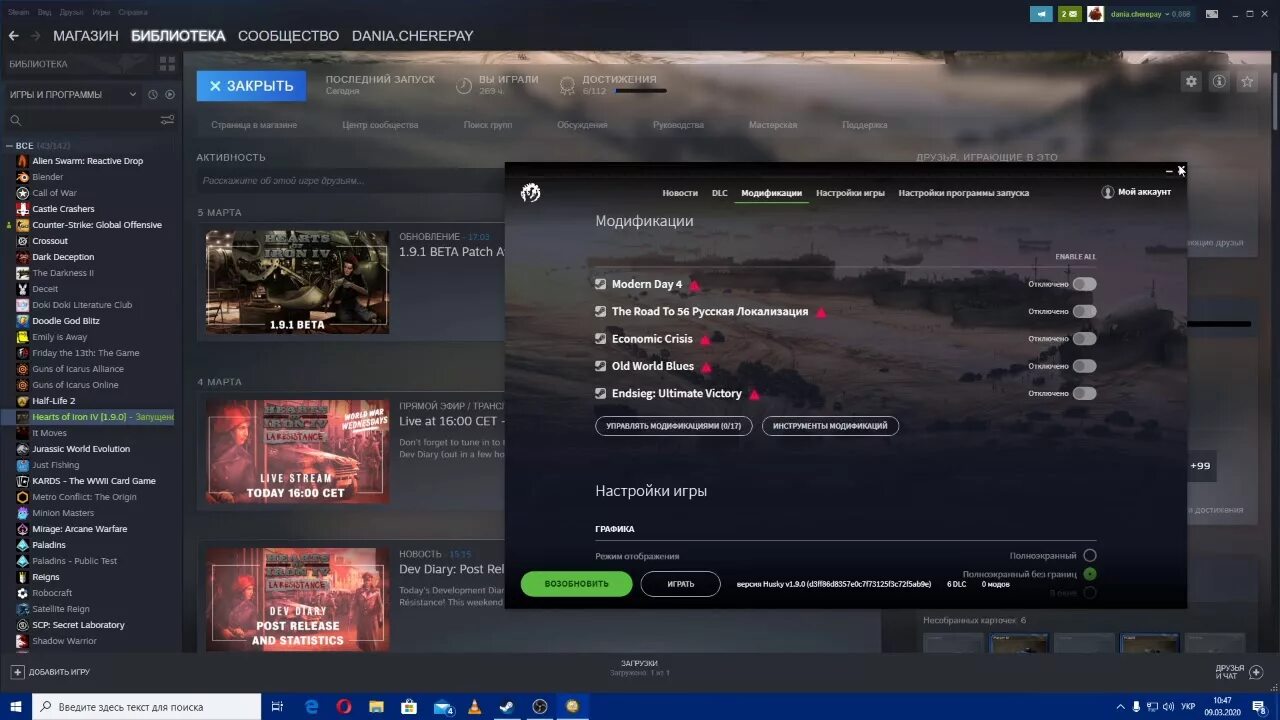This screenshot has height=720, width=1280.
Task: Click achievements progress bar
Action: pos(640,91)
